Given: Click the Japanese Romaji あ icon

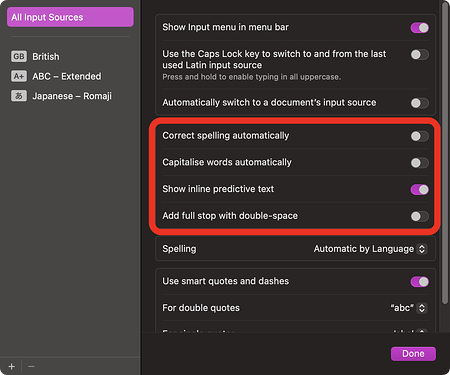Looking at the screenshot, I should pyautogui.click(x=19, y=96).
